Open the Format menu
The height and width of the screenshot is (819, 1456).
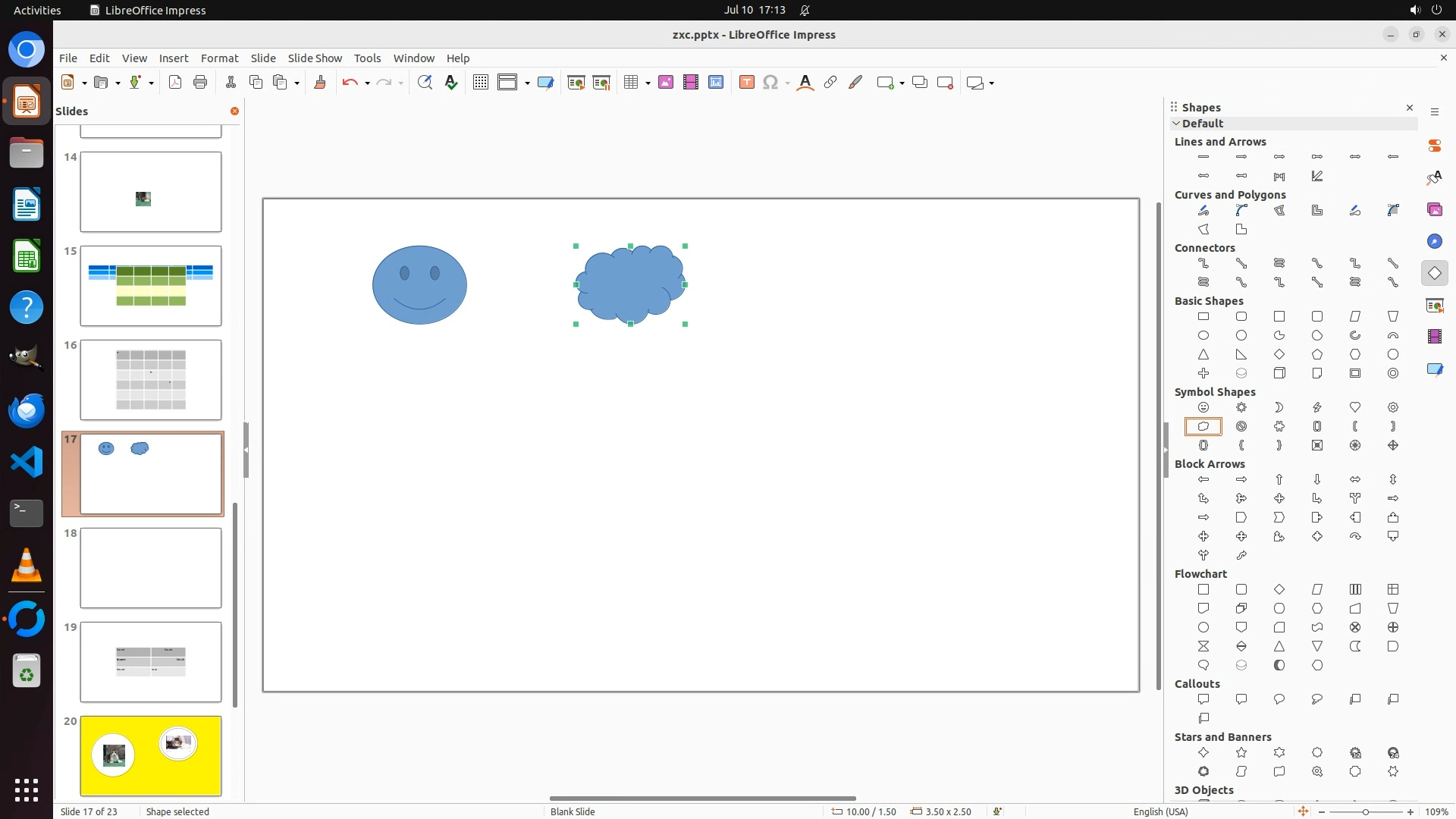pos(219,58)
